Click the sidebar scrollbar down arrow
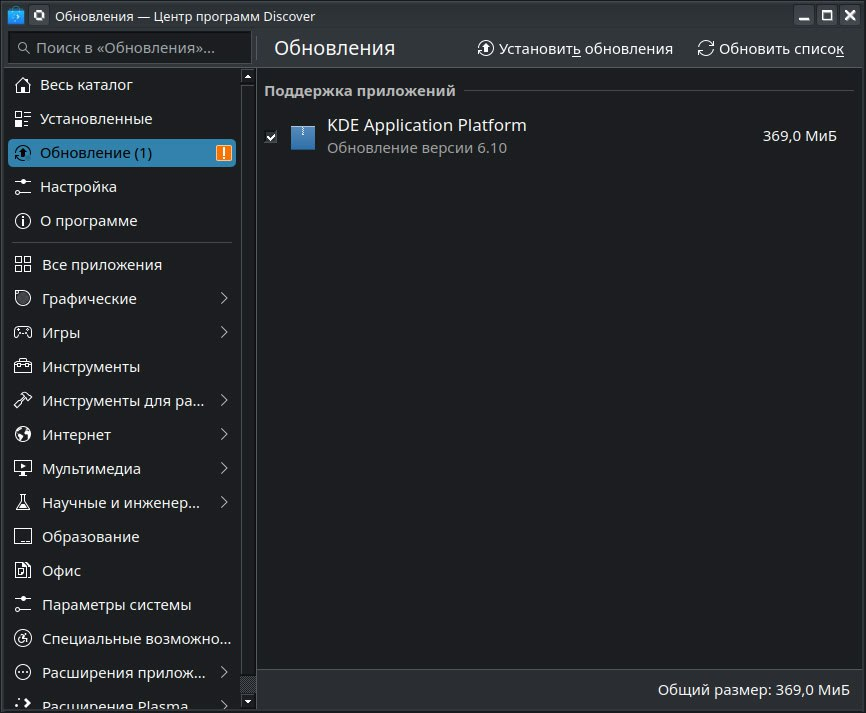 click(248, 702)
